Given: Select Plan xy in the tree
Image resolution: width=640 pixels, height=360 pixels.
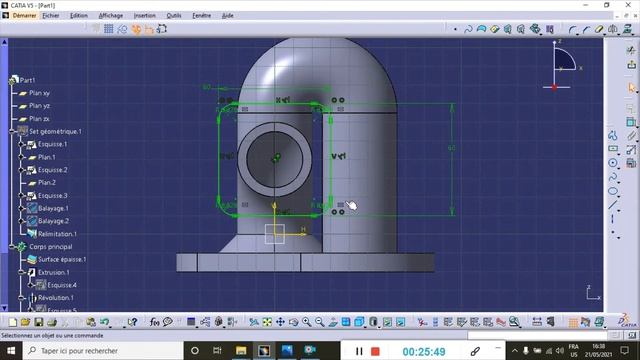Looking at the screenshot, I should point(39,93).
